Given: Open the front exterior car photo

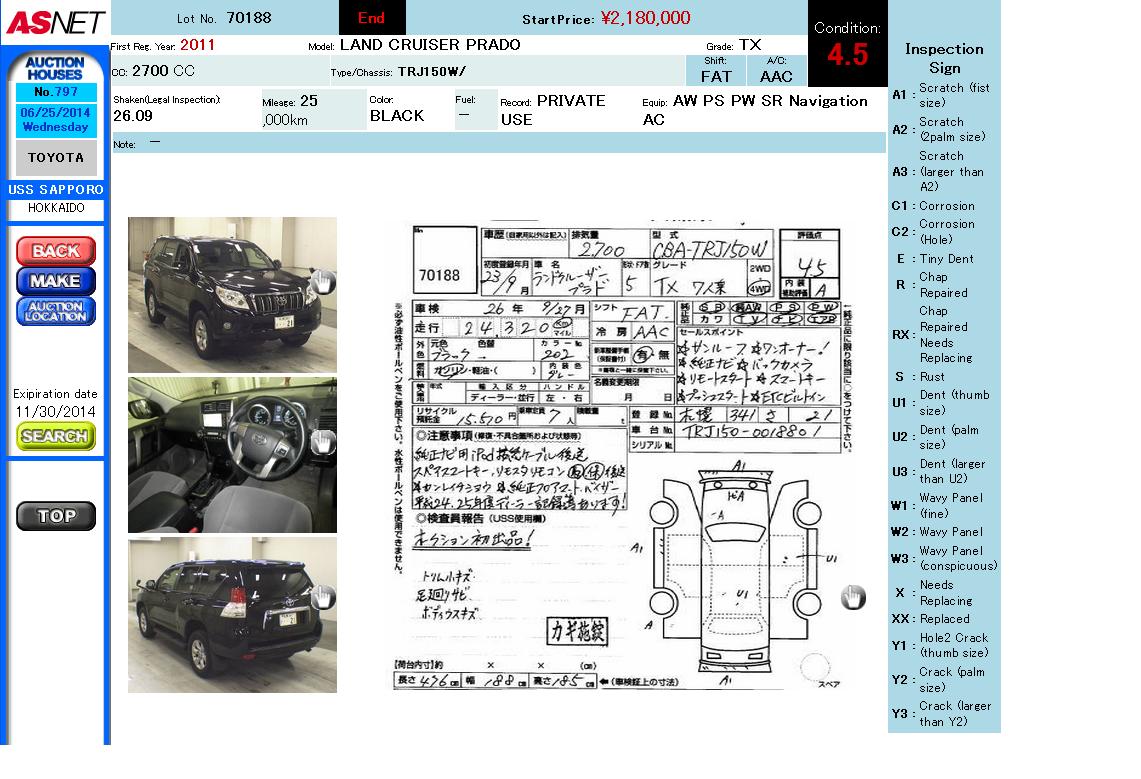Looking at the screenshot, I should pyautogui.click(x=232, y=294).
